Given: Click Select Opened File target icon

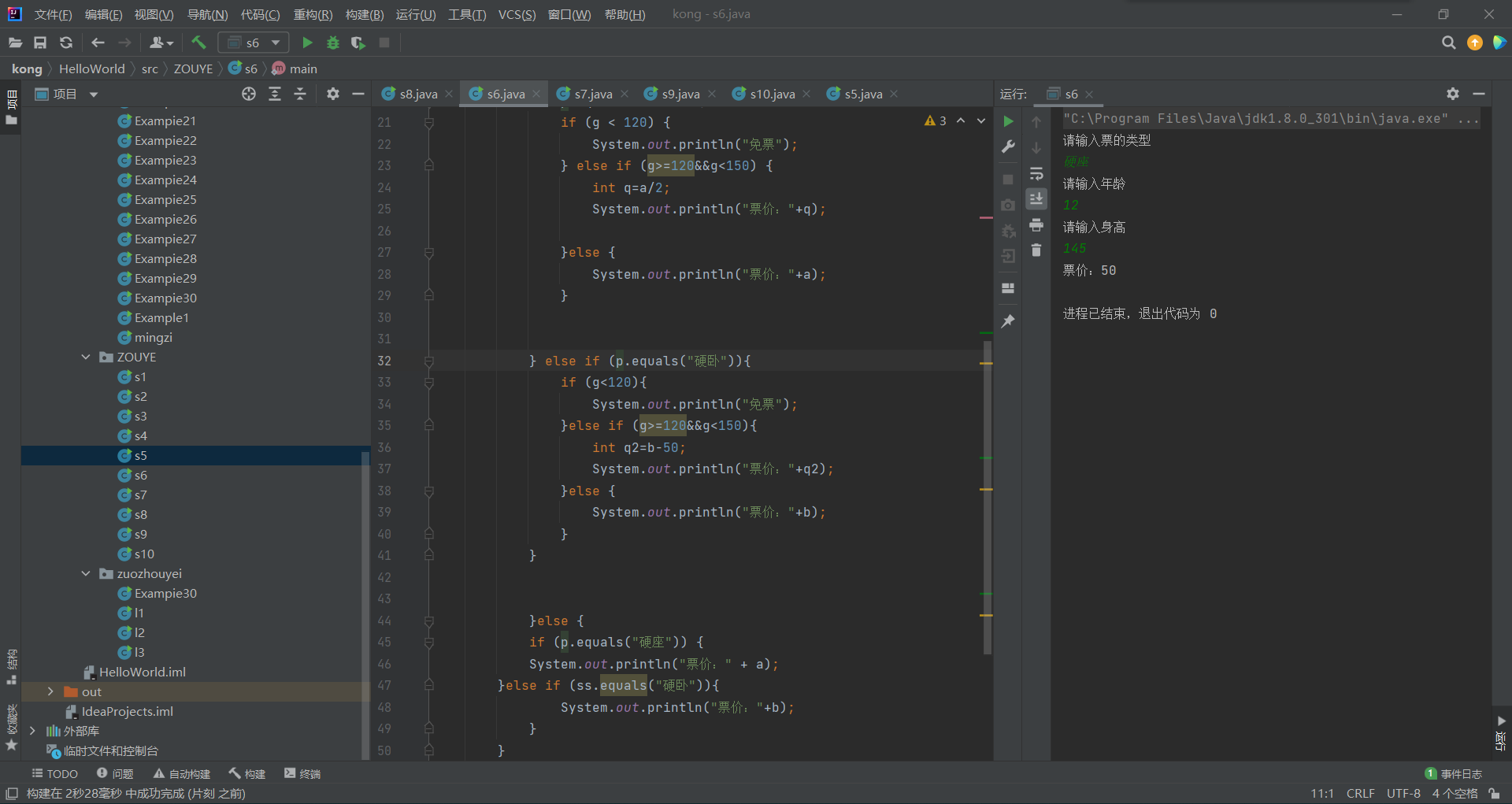Looking at the screenshot, I should 249,94.
